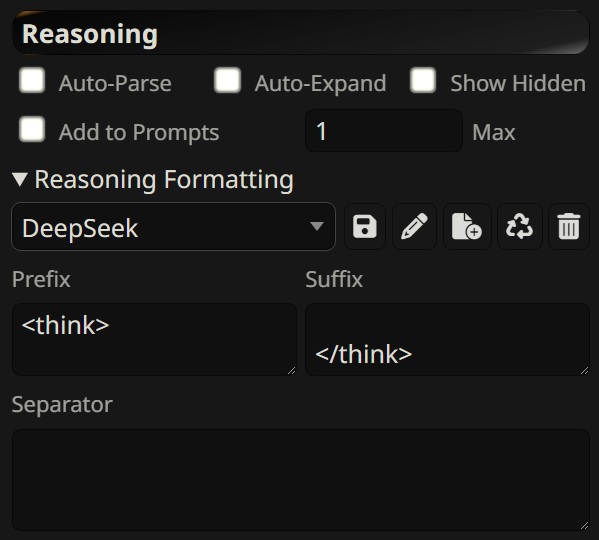Click the dropdown arrow beside DeepSeek
Image resolution: width=599 pixels, height=540 pixels.
coord(317,226)
